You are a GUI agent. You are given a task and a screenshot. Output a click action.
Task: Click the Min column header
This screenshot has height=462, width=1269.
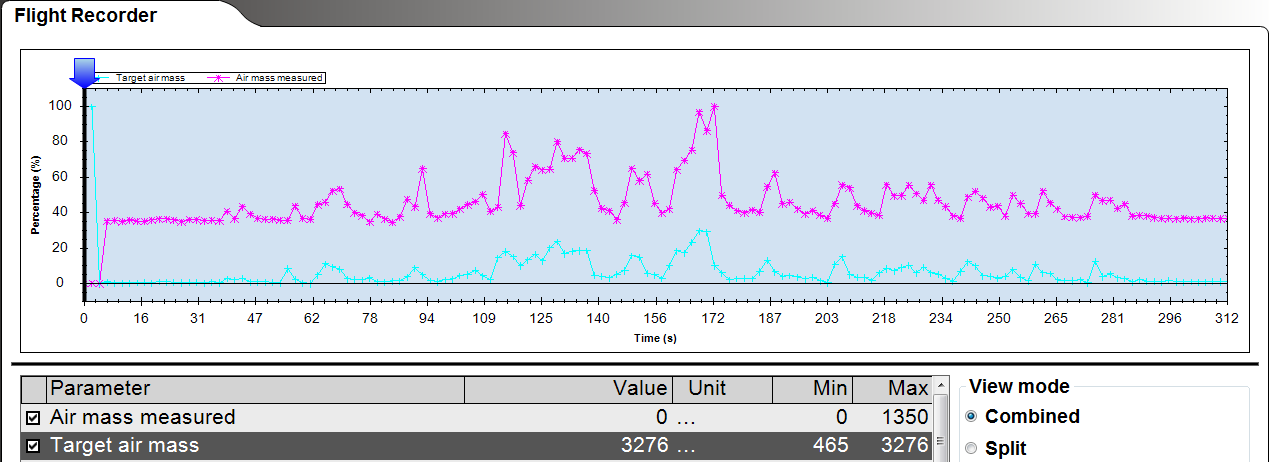coord(811,388)
